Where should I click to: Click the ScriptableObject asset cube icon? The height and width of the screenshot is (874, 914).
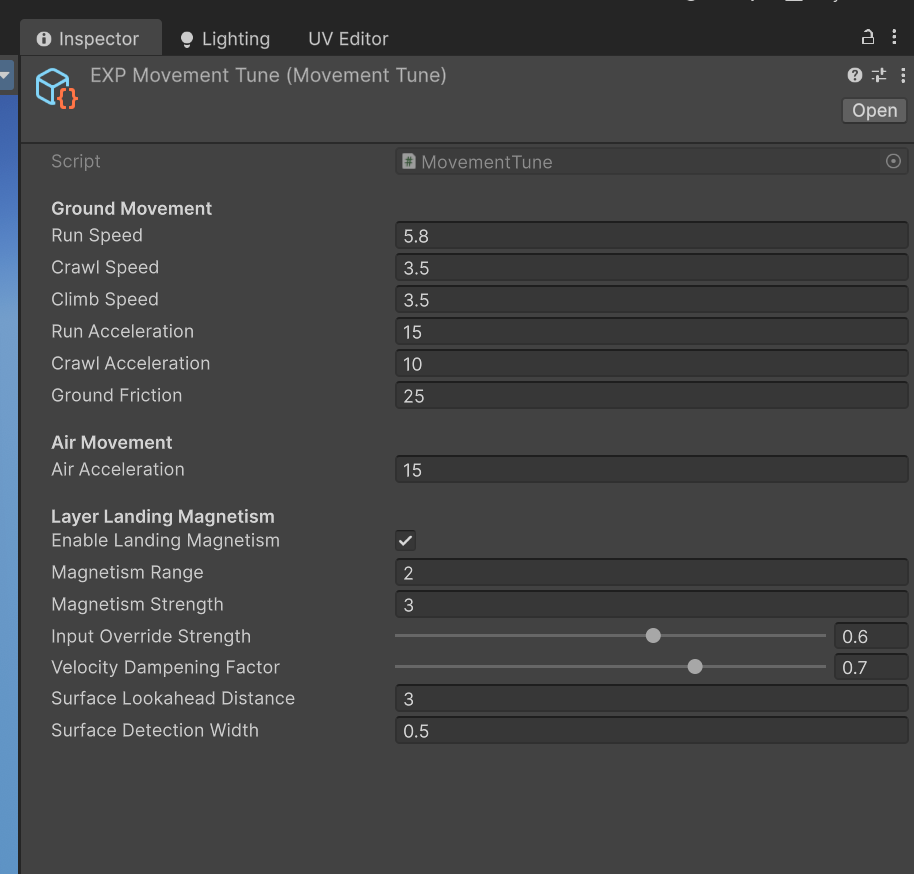[56, 89]
